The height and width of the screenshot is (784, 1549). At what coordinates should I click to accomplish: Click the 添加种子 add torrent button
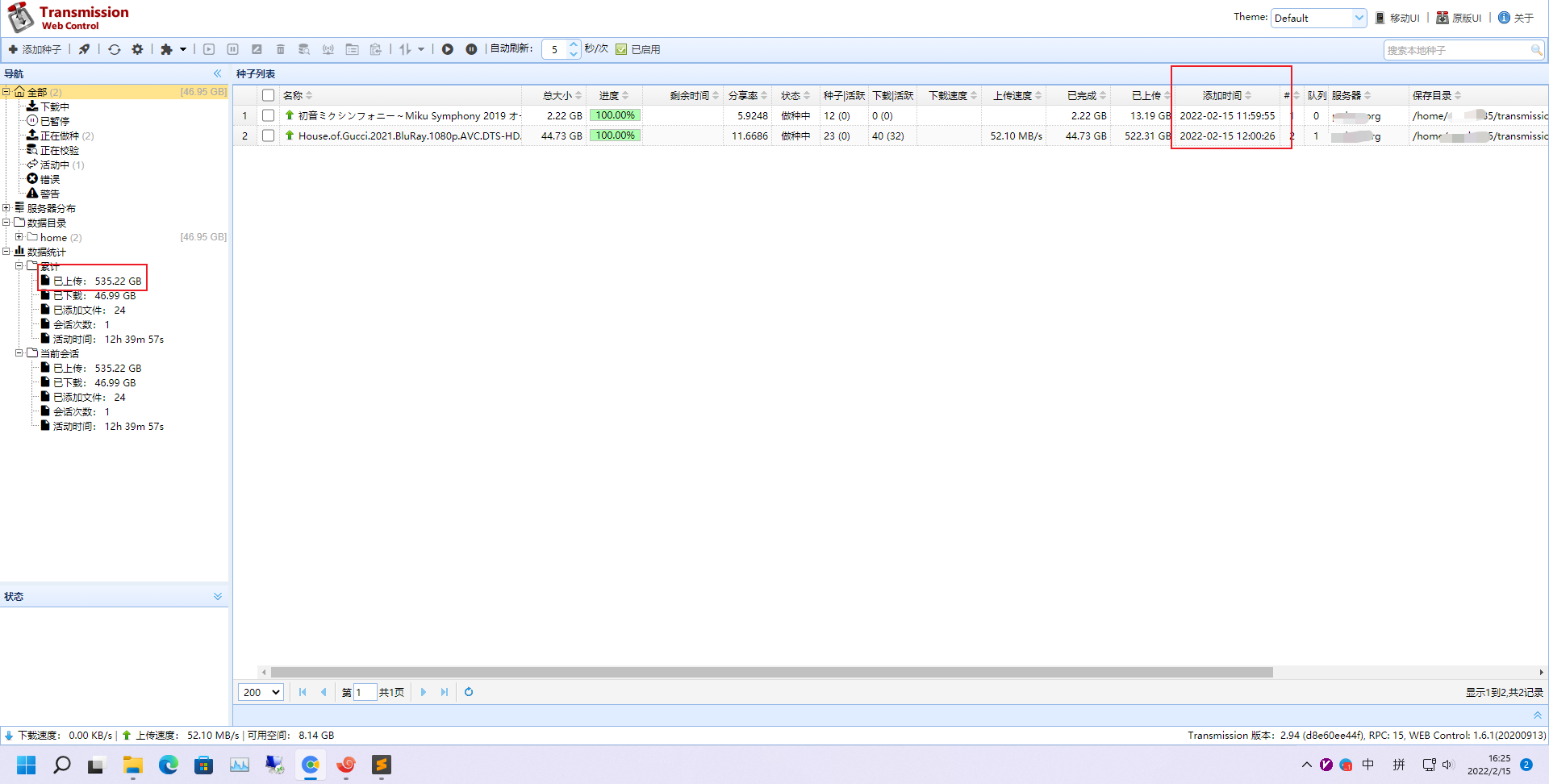(x=35, y=49)
